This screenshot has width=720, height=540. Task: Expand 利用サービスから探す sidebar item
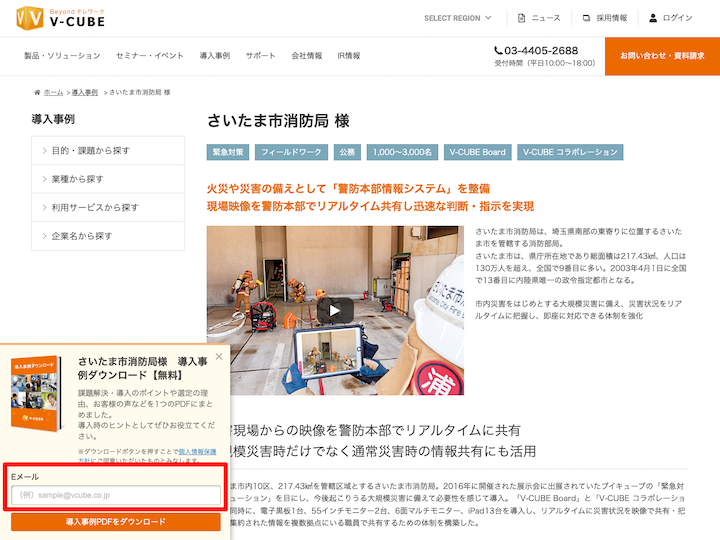[108, 208]
